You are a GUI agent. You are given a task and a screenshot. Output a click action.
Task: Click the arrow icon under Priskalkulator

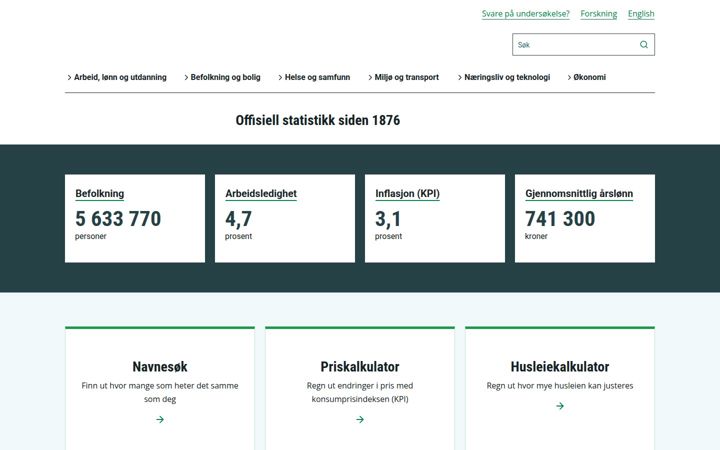click(x=360, y=419)
